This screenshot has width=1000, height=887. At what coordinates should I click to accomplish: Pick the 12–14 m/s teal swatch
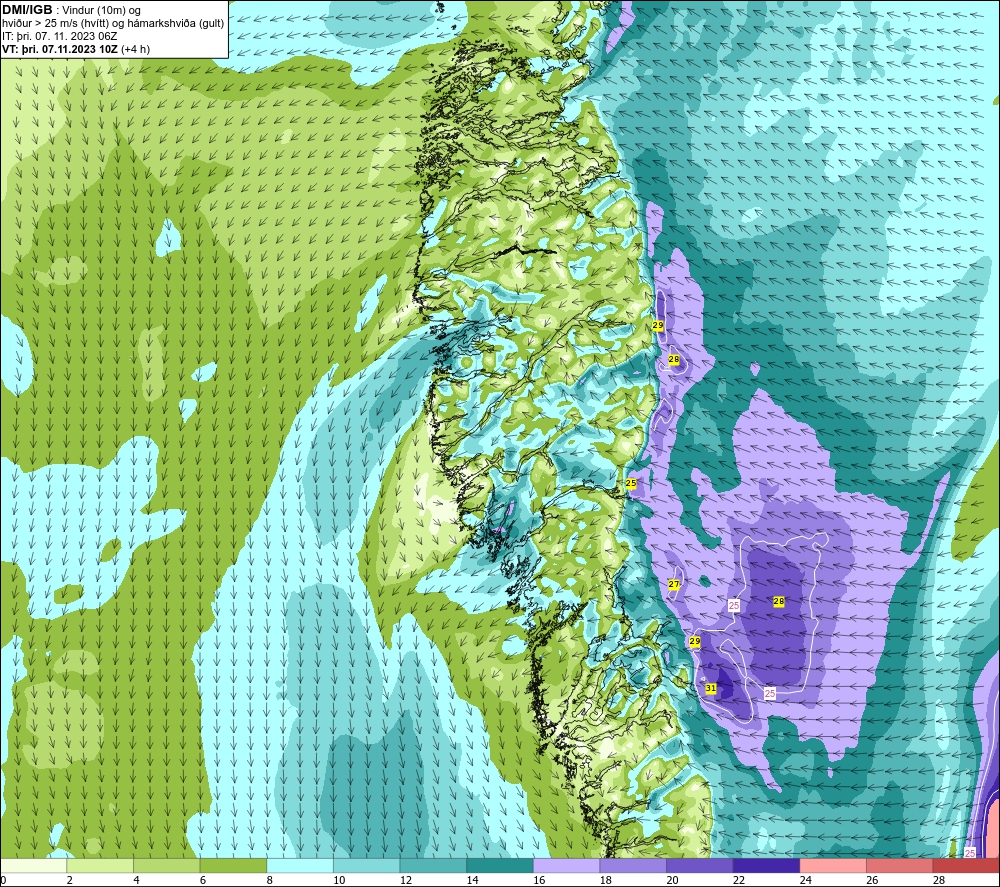click(433, 865)
